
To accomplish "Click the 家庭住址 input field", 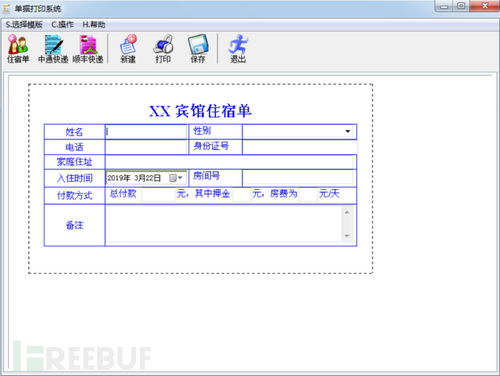I will [230, 162].
